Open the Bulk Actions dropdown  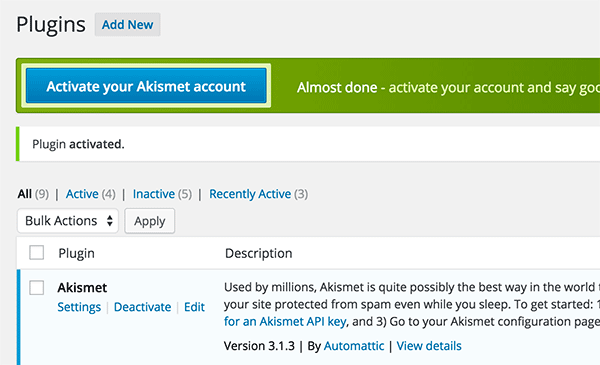(x=68, y=221)
